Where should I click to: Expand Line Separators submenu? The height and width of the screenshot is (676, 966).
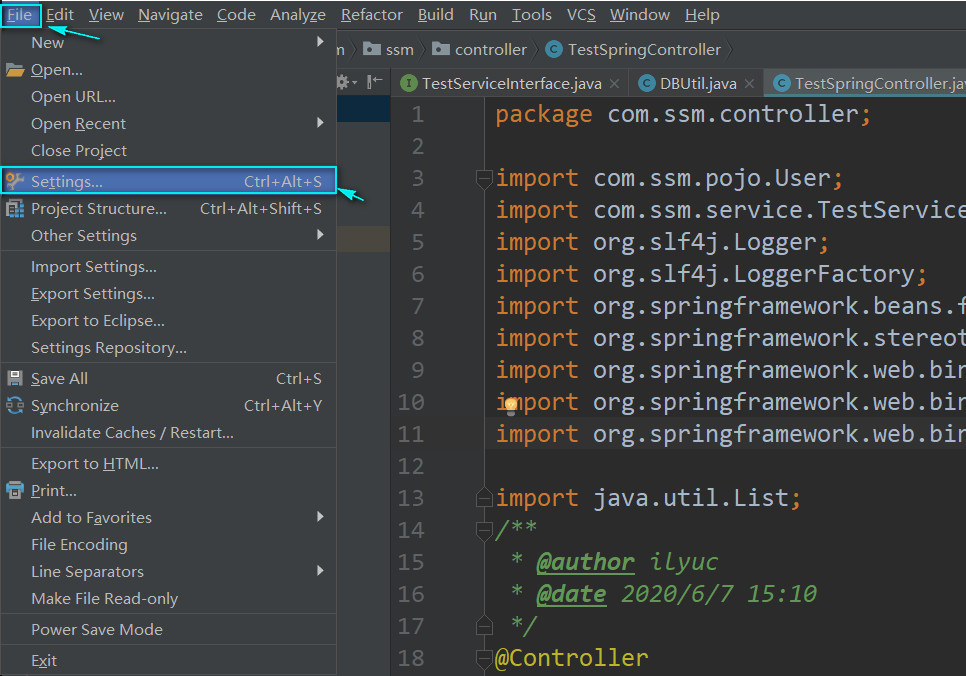168,572
